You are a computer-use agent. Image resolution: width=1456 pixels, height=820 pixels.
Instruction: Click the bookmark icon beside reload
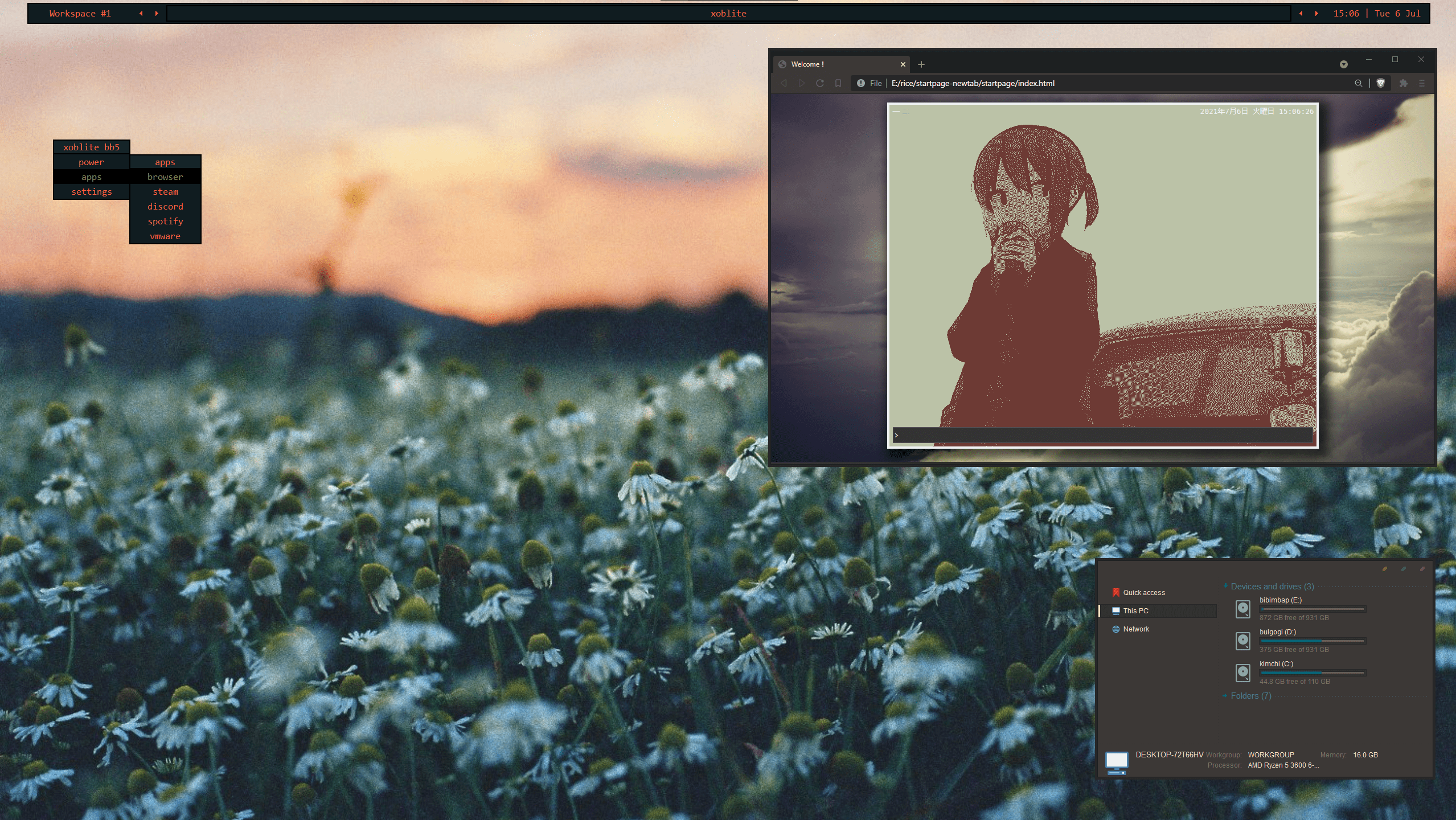[838, 83]
